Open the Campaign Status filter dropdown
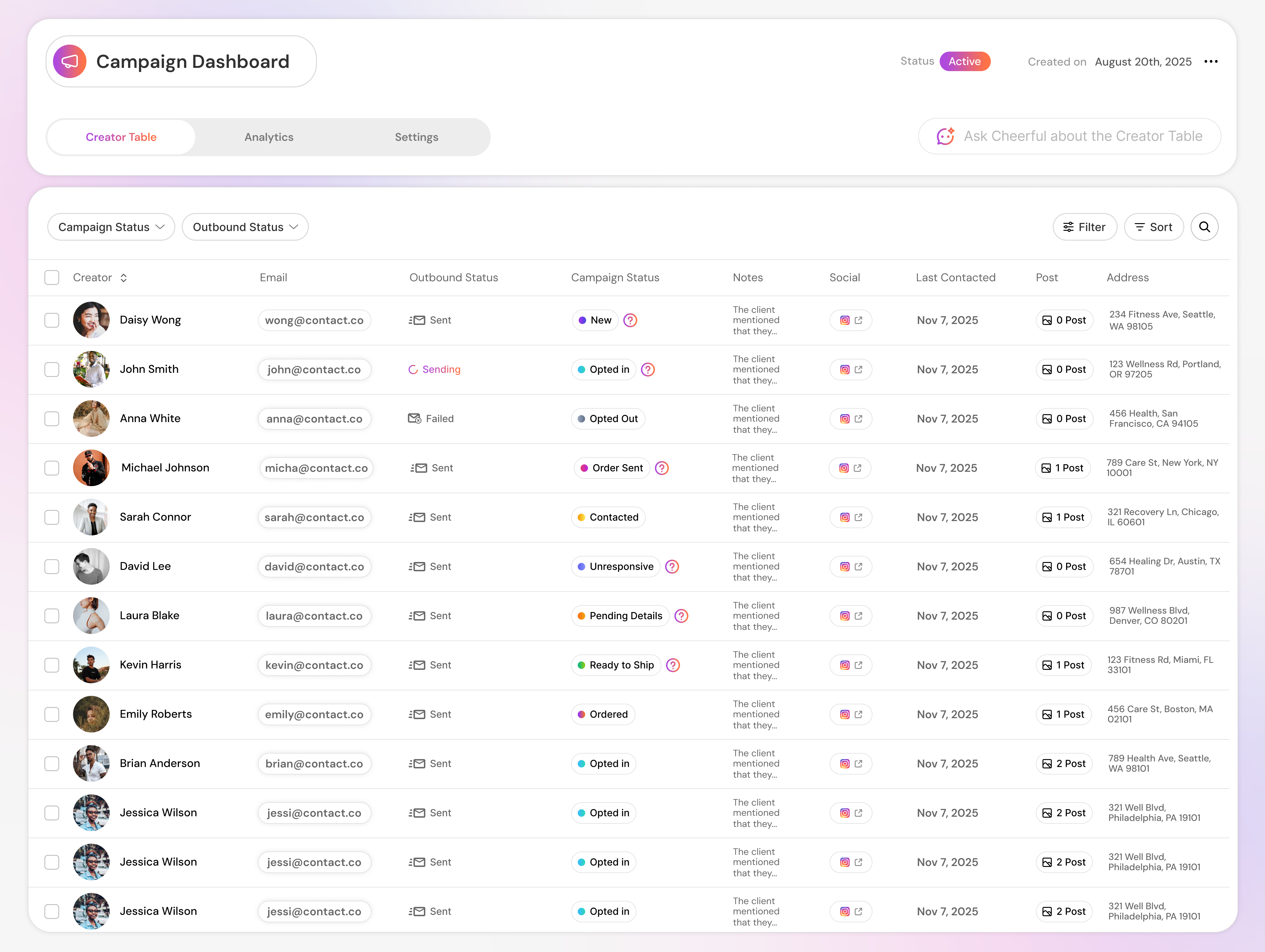Viewport: 1265px width, 952px height. coord(111,227)
